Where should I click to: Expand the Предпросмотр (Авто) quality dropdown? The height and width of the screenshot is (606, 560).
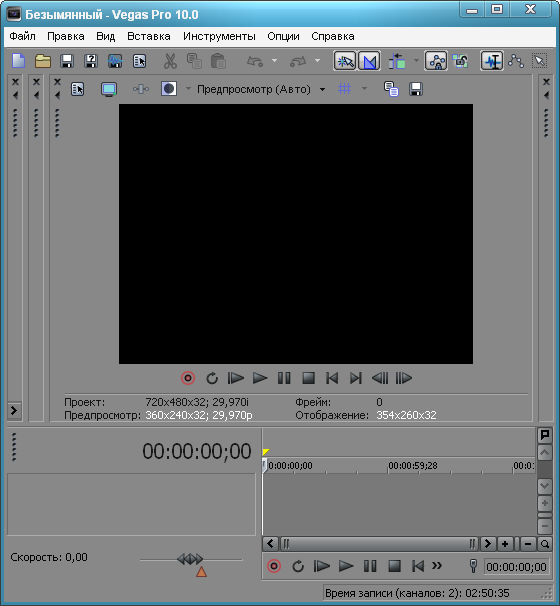click(x=322, y=90)
